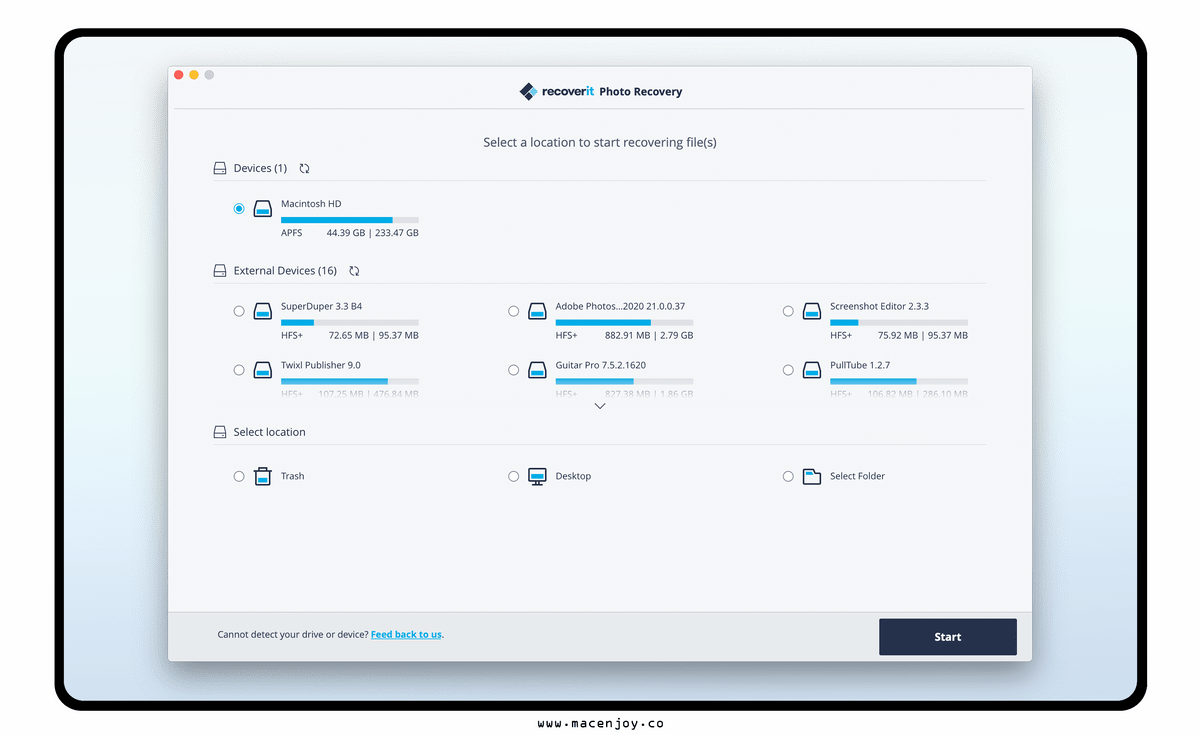Click the PullTube 1.2.7 label
Image resolution: width=1200 pixels, height=735 pixels.
pyautogui.click(x=860, y=365)
